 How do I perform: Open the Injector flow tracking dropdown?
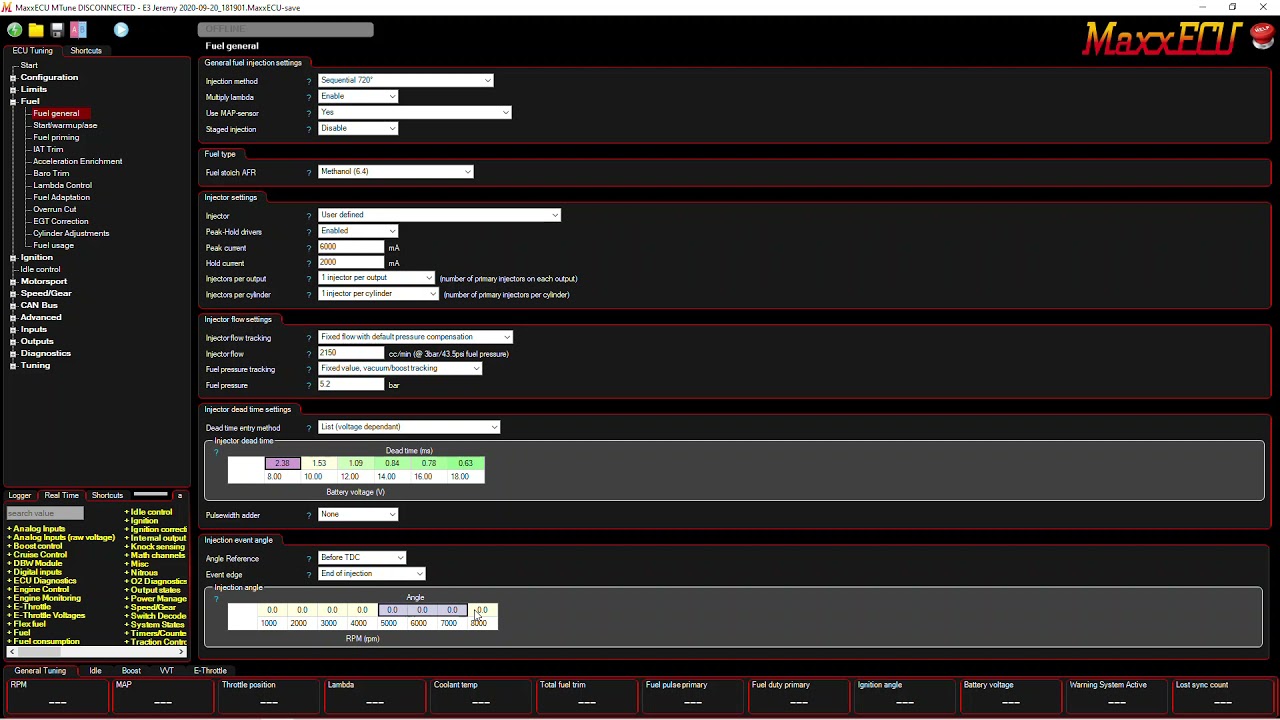point(415,337)
